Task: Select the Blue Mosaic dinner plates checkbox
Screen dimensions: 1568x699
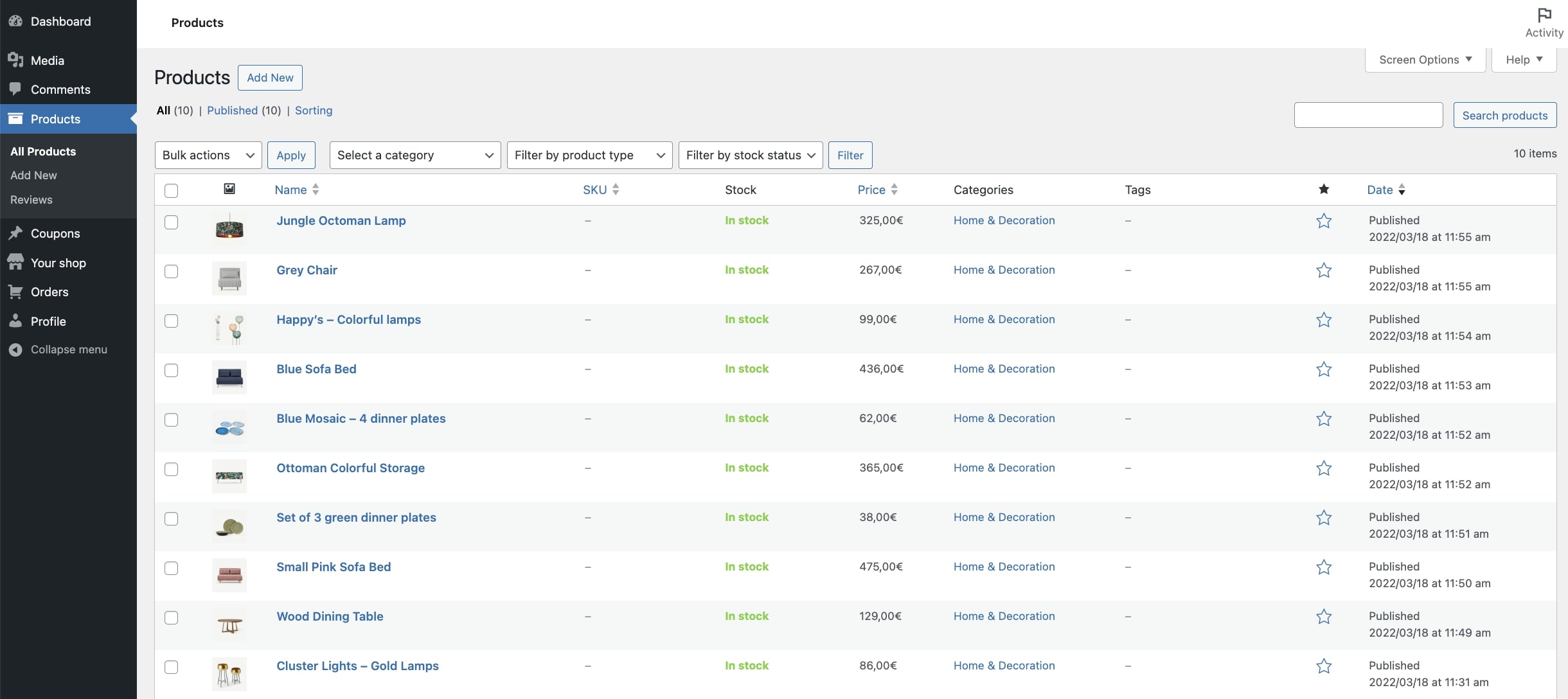Action: (x=171, y=420)
